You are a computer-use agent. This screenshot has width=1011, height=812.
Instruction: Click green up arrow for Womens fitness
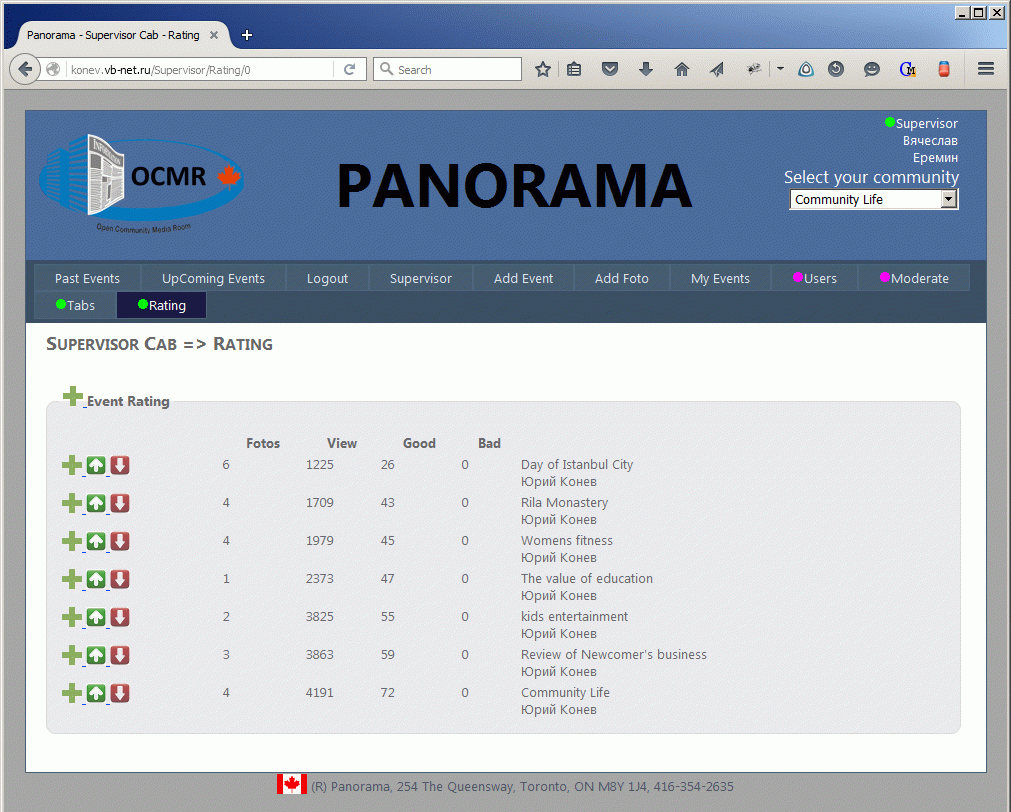96,541
